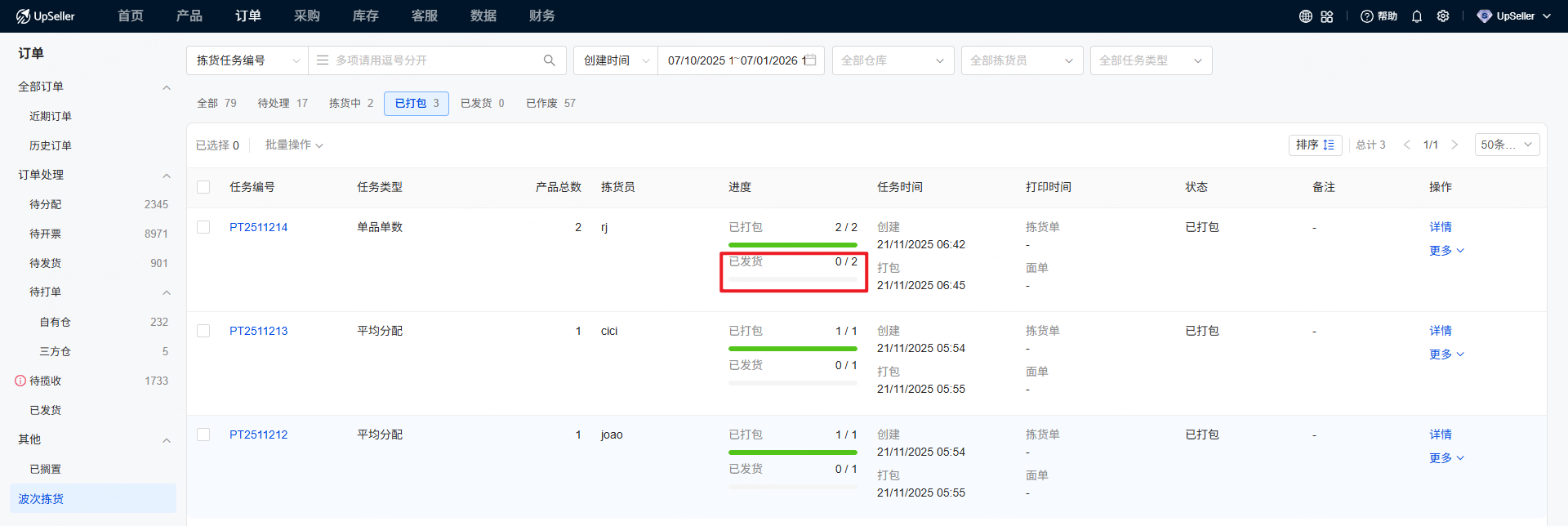Select the checkbox for task PT2511214

[203, 227]
